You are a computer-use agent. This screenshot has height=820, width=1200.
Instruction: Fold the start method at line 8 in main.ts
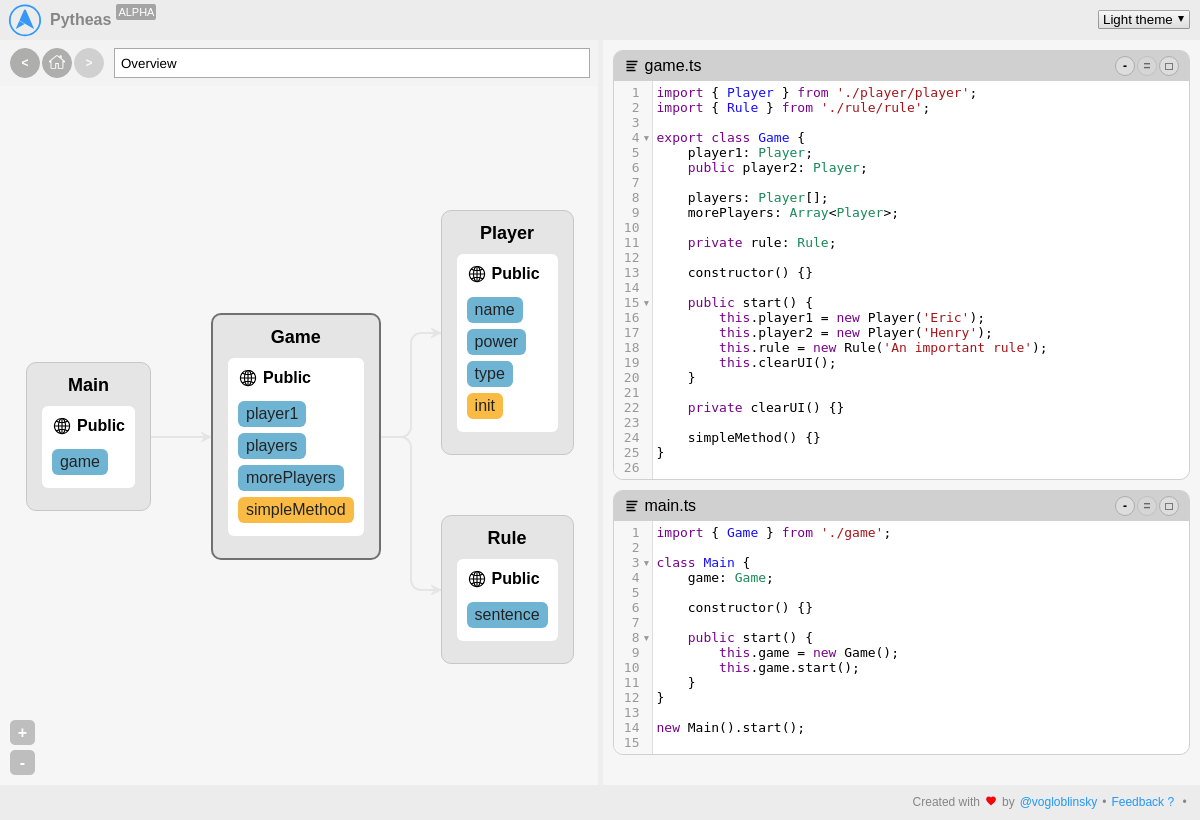click(x=646, y=637)
